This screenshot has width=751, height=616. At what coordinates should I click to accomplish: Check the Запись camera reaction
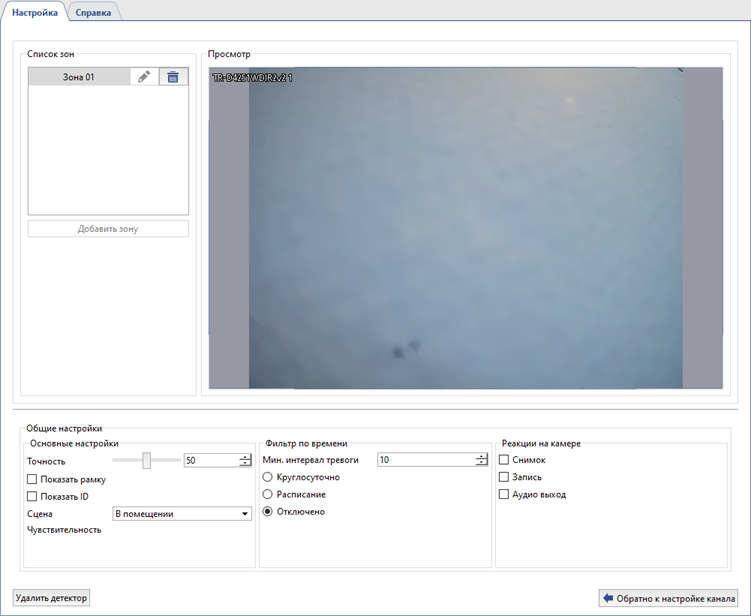(504, 477)
